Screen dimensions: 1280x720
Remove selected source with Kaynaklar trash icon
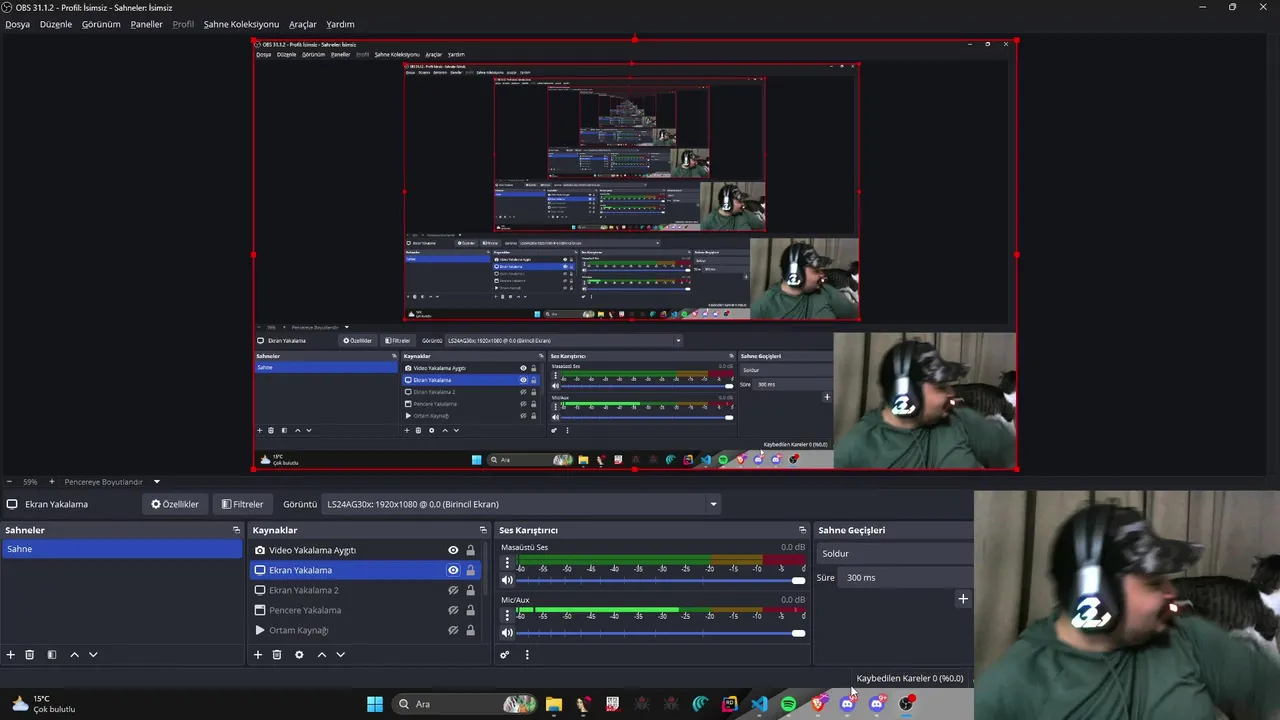pyautogui.click(x=277, y=655)
